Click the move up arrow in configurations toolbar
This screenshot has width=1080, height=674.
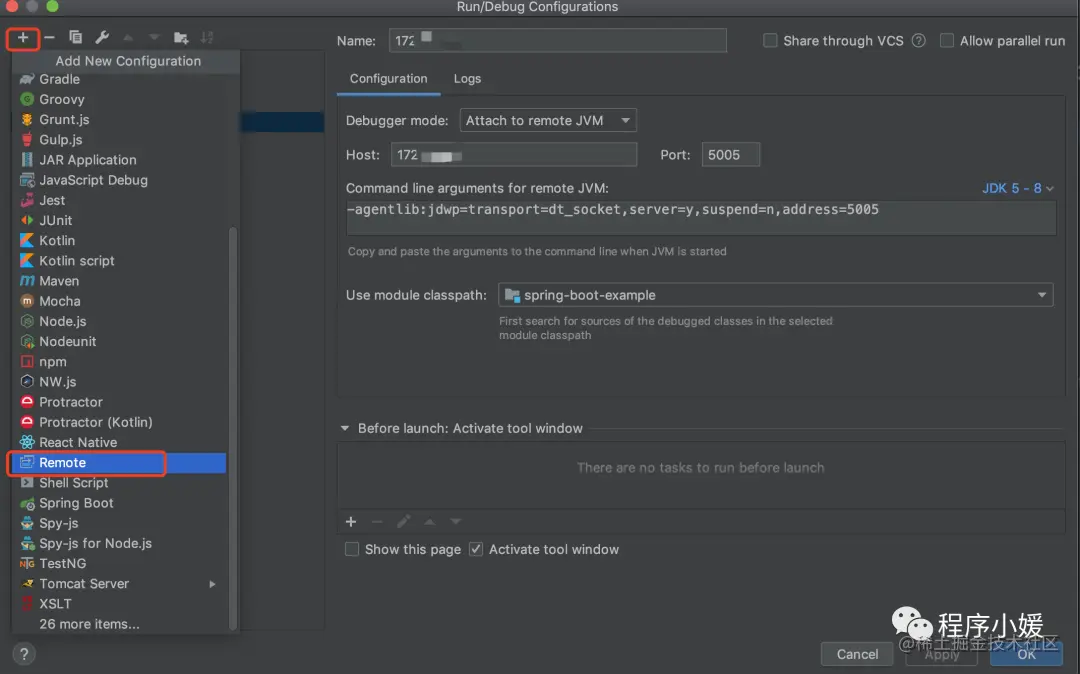128,38
